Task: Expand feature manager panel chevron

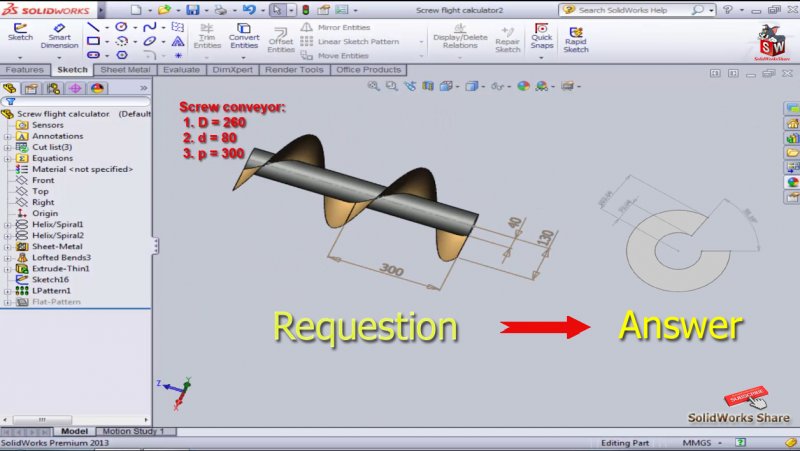Action: [x=143, y=88]
